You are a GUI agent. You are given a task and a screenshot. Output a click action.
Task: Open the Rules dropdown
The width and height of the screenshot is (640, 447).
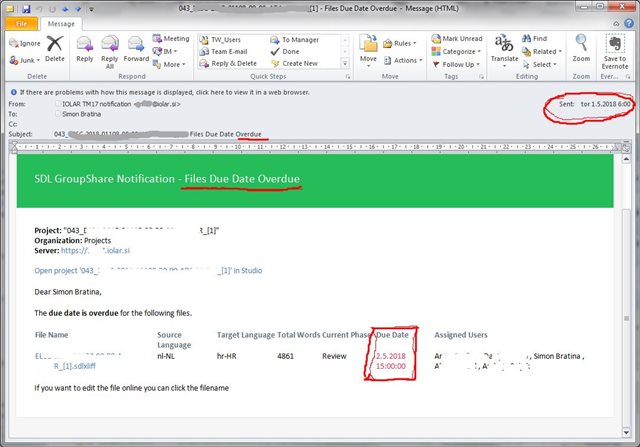(x=400, y=43)
